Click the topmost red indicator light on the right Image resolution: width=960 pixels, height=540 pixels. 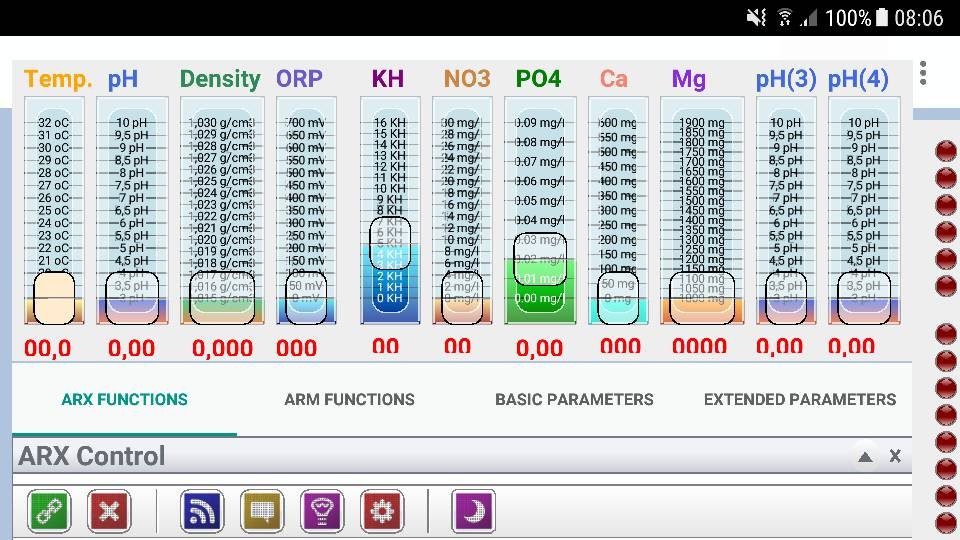(945, 151)
